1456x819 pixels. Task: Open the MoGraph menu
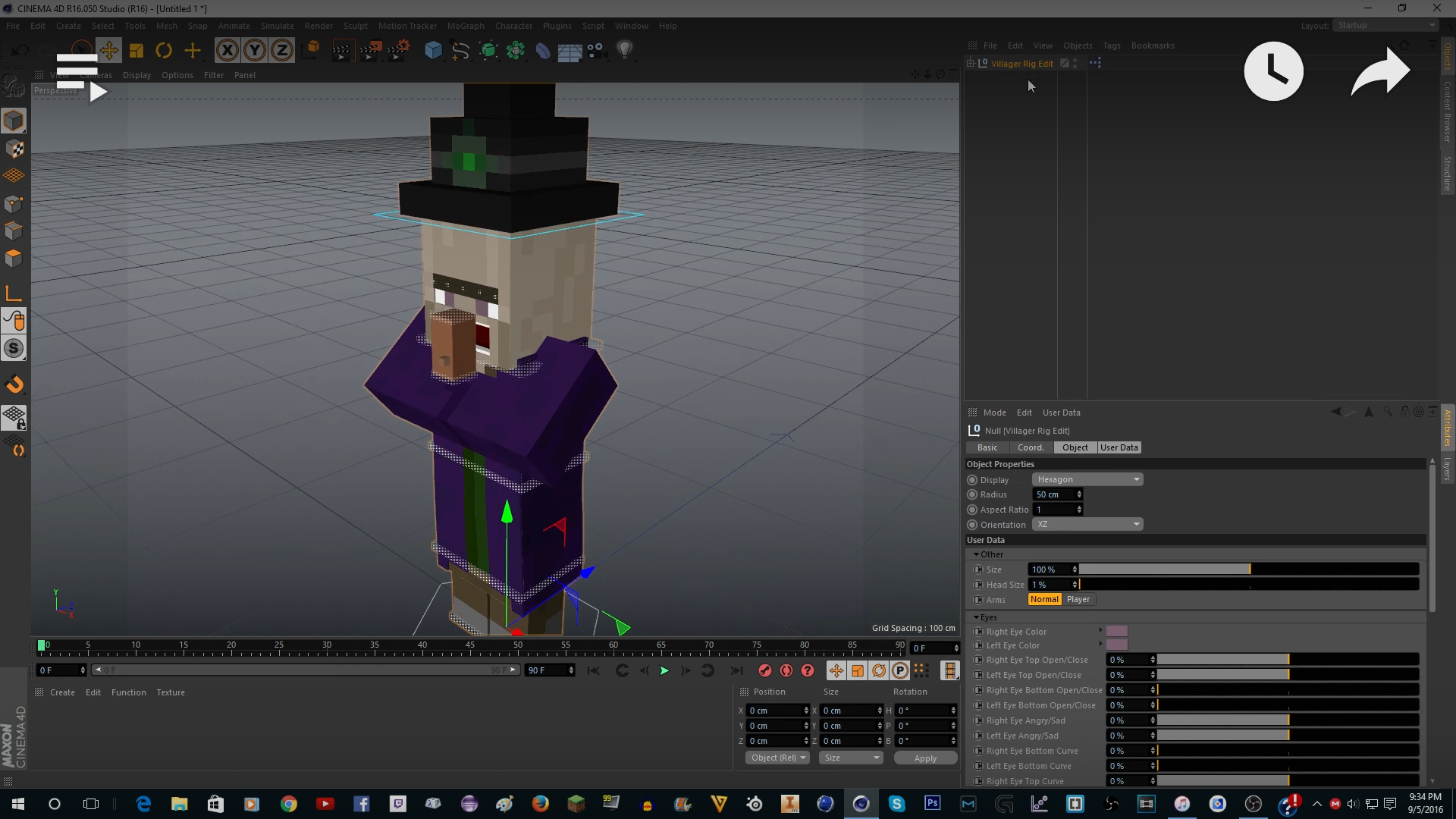click(466, 26)
